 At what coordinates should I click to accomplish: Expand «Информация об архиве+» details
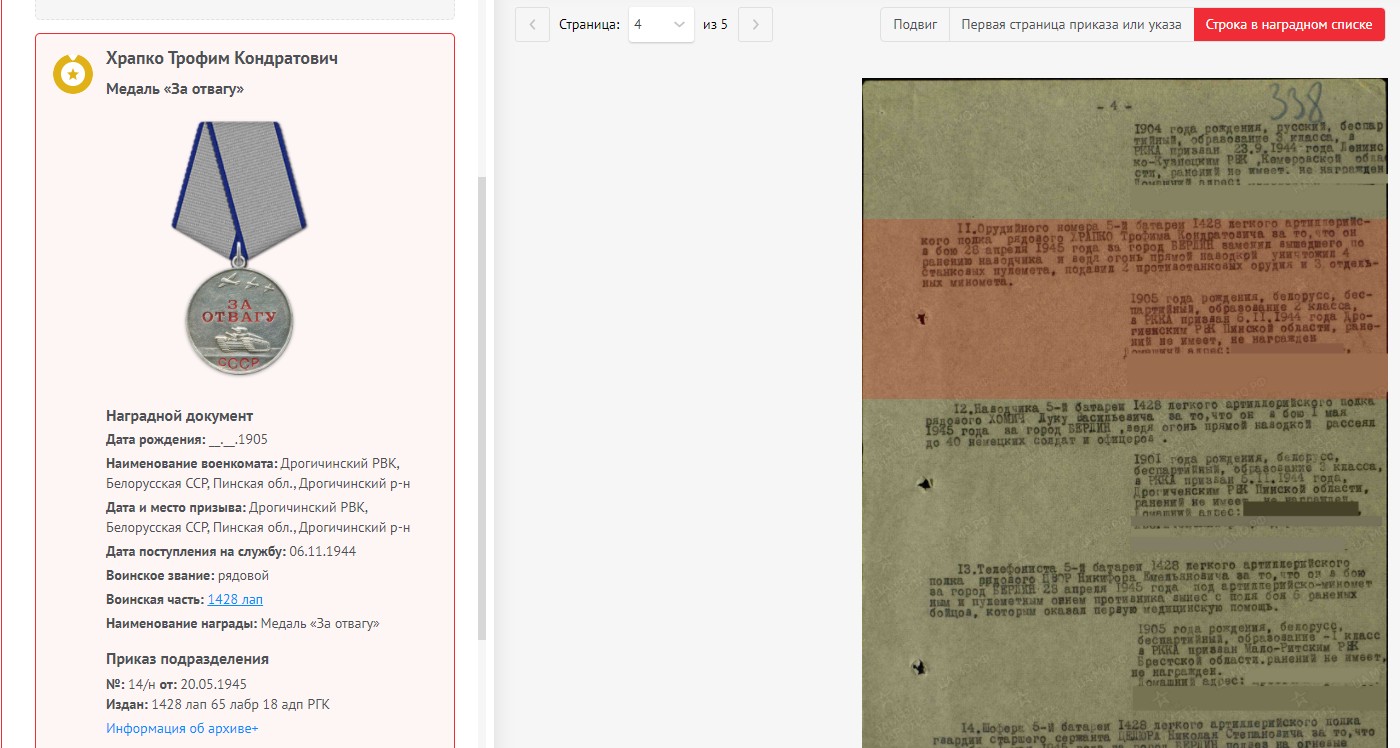(x=182, y=729)
